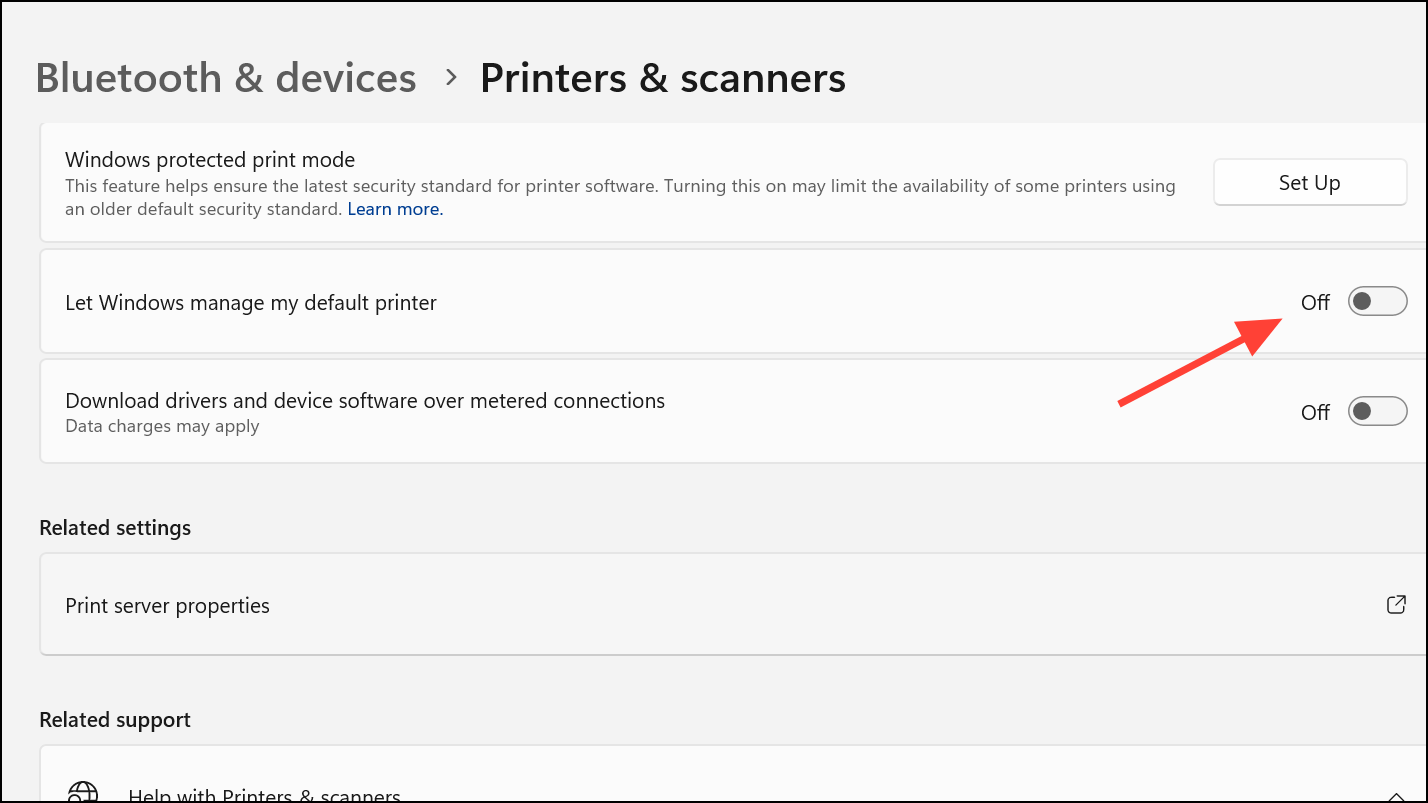This screenshot has width=1428, height=803.
Task: Click Let Windows manage my default printer label
Action: [x=251, y=303]
